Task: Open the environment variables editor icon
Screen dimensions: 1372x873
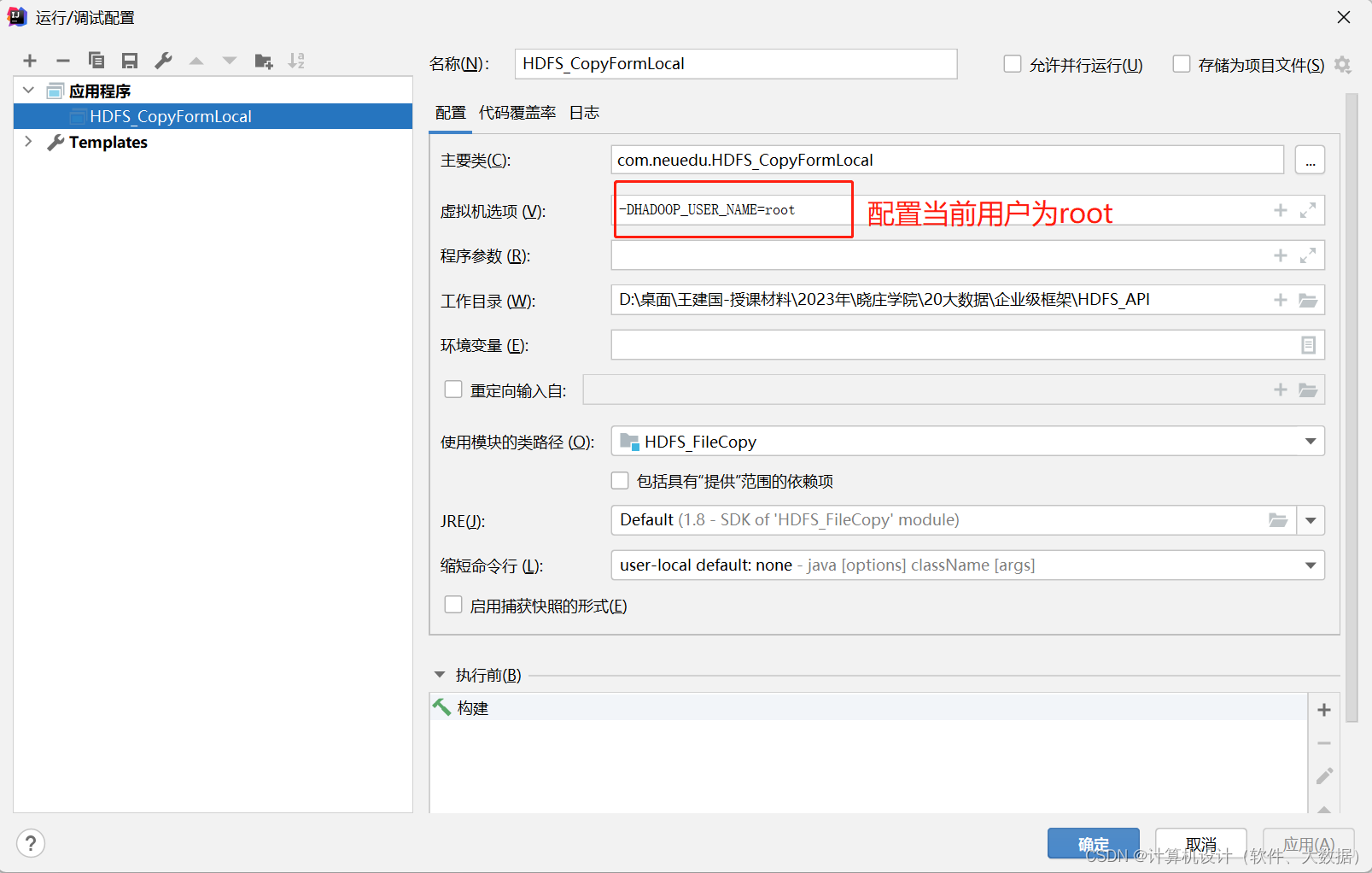Action: coord(1308,345)
